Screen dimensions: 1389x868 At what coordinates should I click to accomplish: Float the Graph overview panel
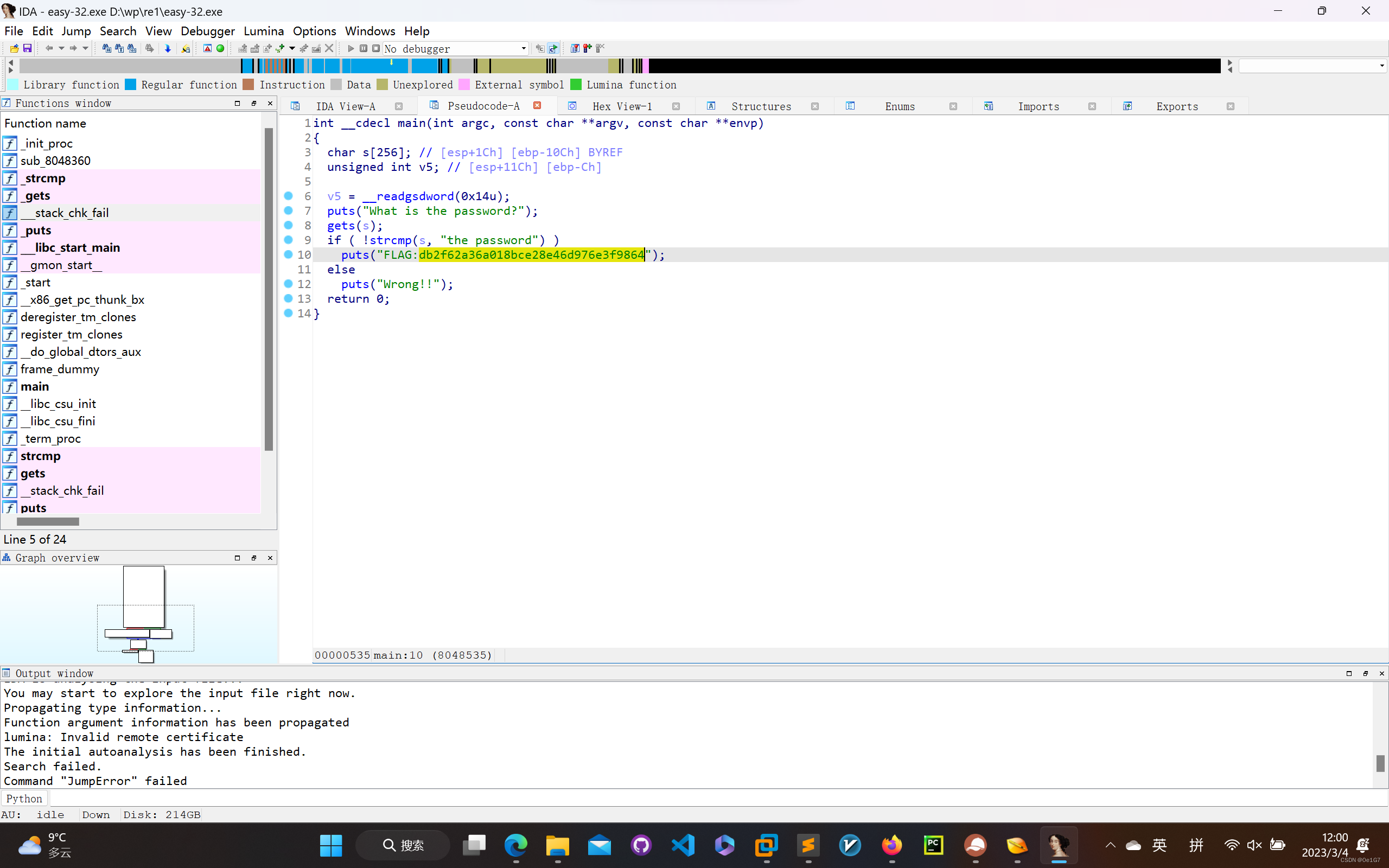click(254, 558)
